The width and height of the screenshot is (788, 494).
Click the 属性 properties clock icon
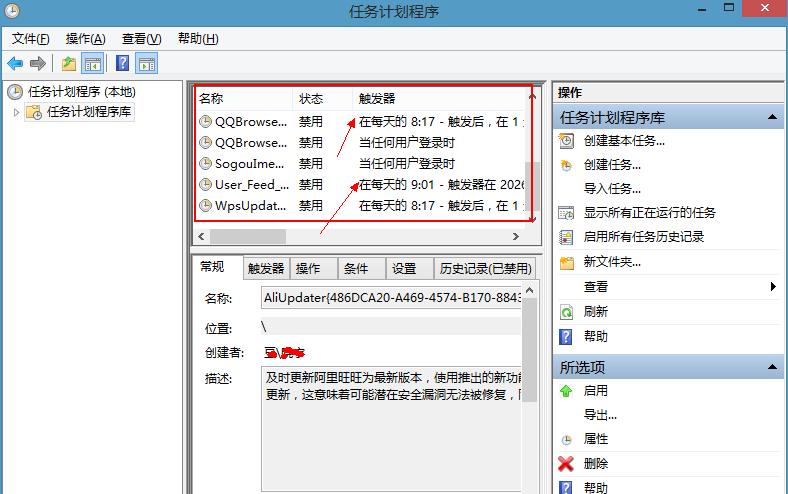click(x=566, y=440)
